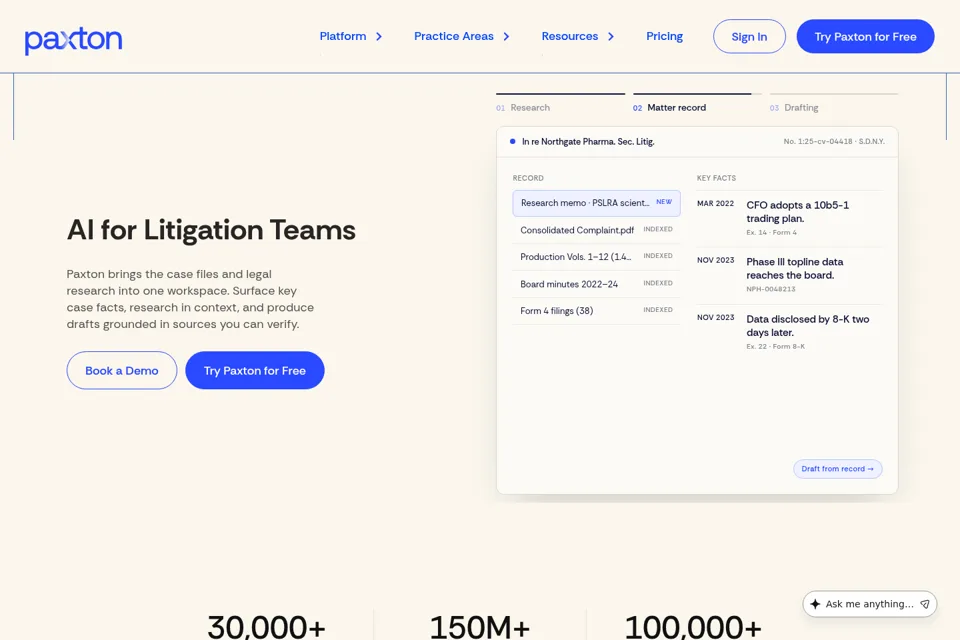Click the send arrow icon in chat widget

[924, 604]
